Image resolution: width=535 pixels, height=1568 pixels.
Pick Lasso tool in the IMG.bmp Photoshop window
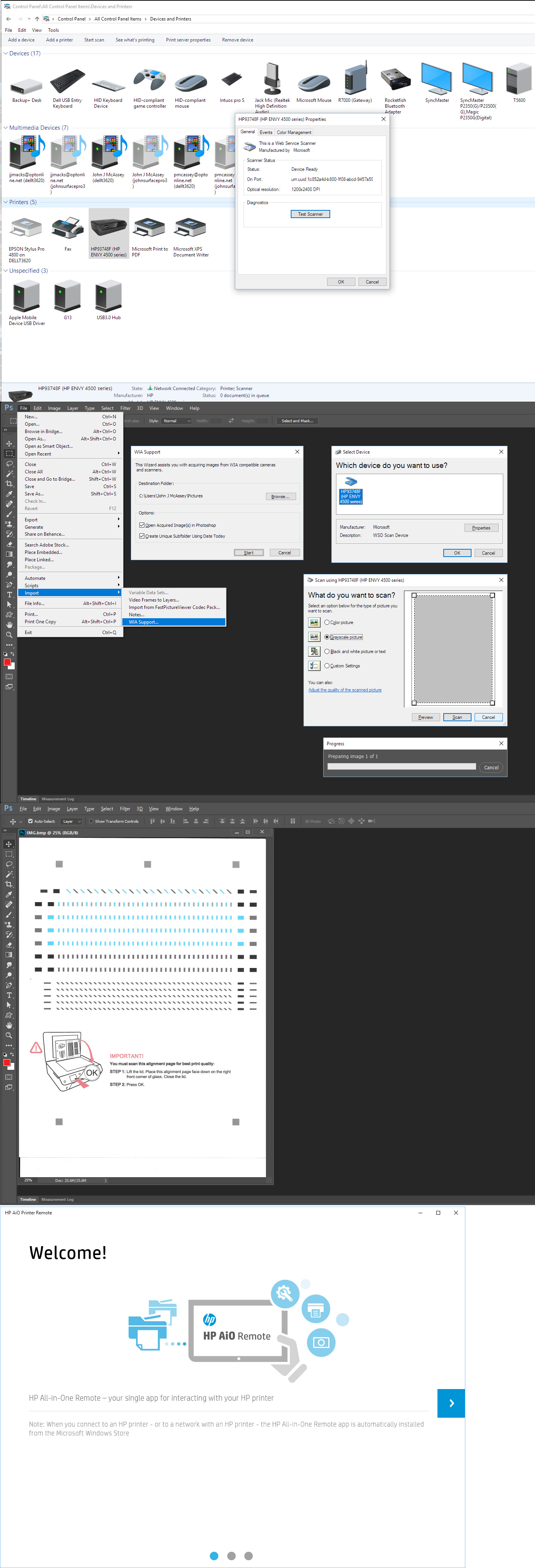pyautogui.click(x=9, y=864)
